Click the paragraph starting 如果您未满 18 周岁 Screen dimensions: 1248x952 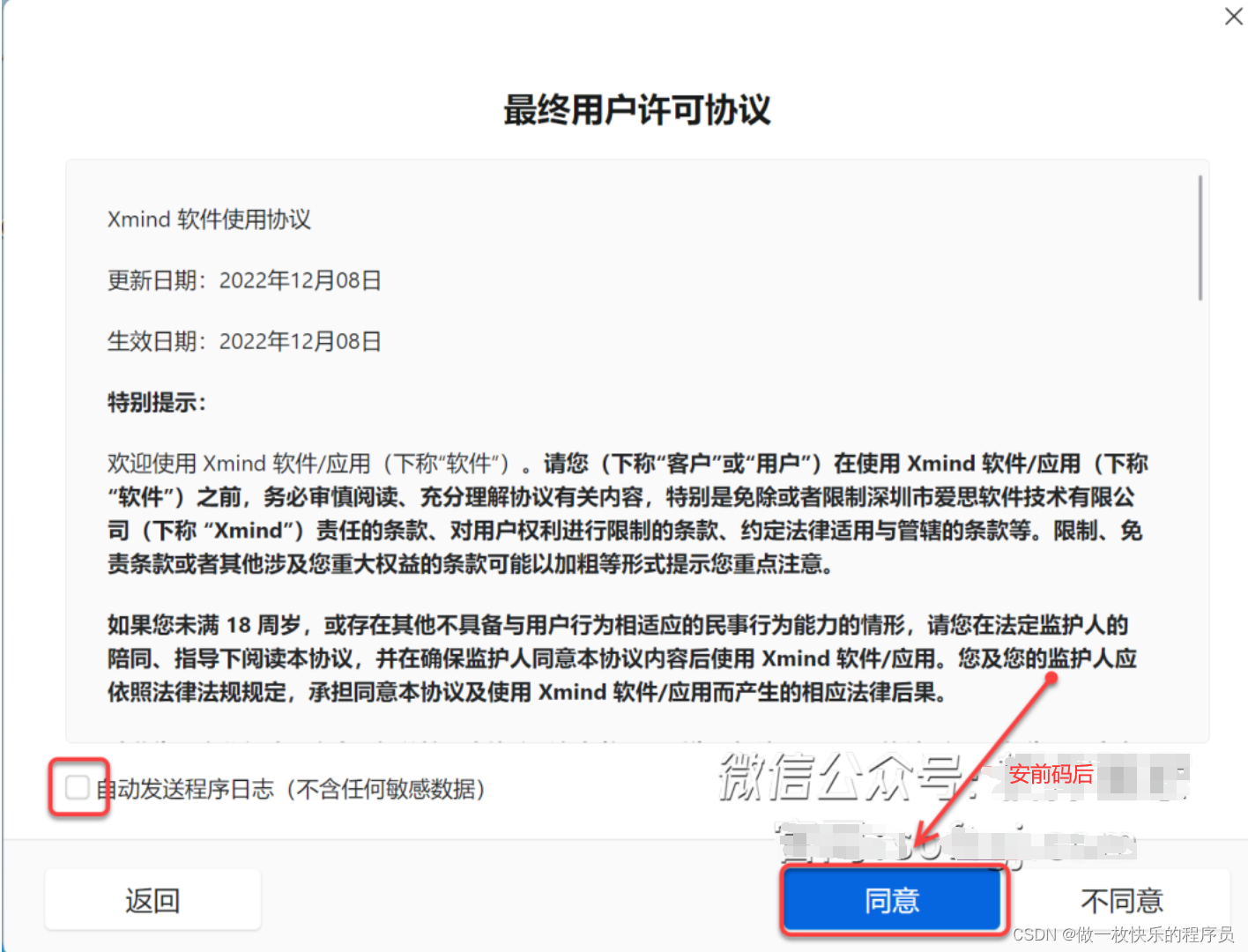click(622, 658)
